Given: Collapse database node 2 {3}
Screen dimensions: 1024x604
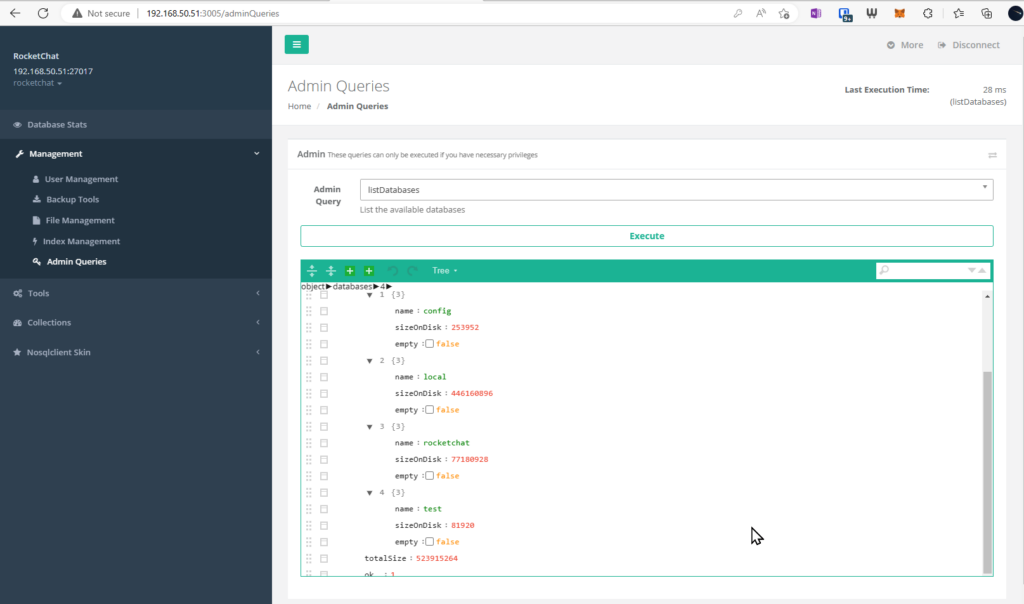Looking at the screenshot, I should pos(370,360).
